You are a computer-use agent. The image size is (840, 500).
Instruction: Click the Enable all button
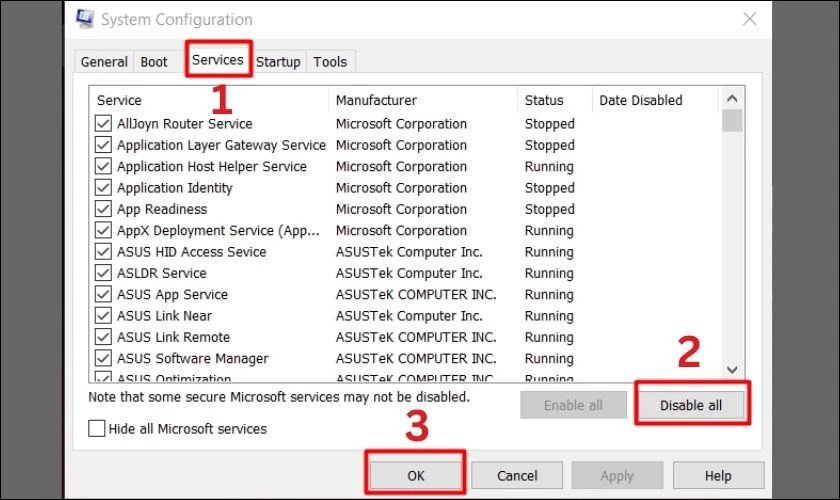[x=573, y=405]
